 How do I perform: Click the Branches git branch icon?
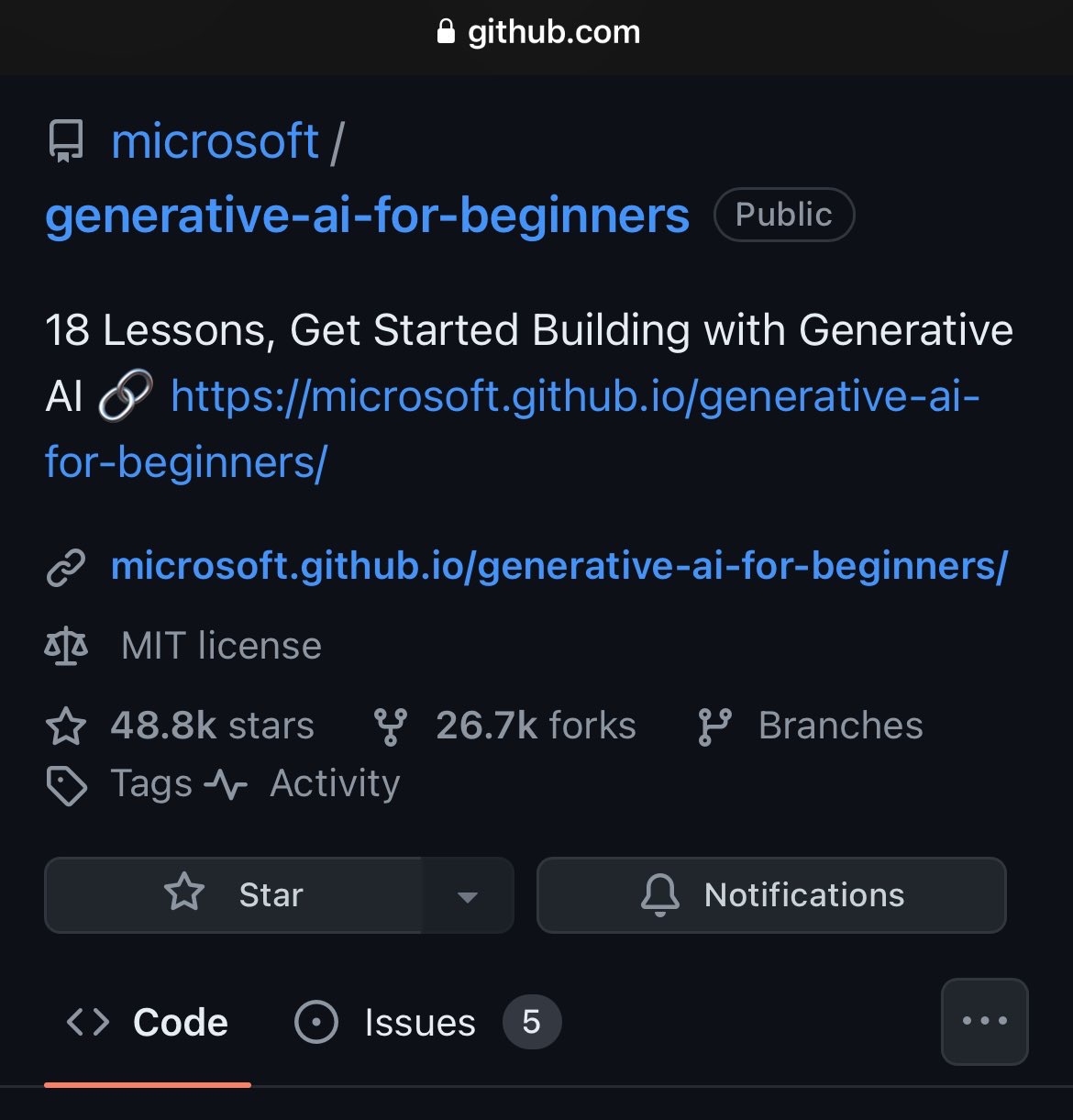(714, 726)
